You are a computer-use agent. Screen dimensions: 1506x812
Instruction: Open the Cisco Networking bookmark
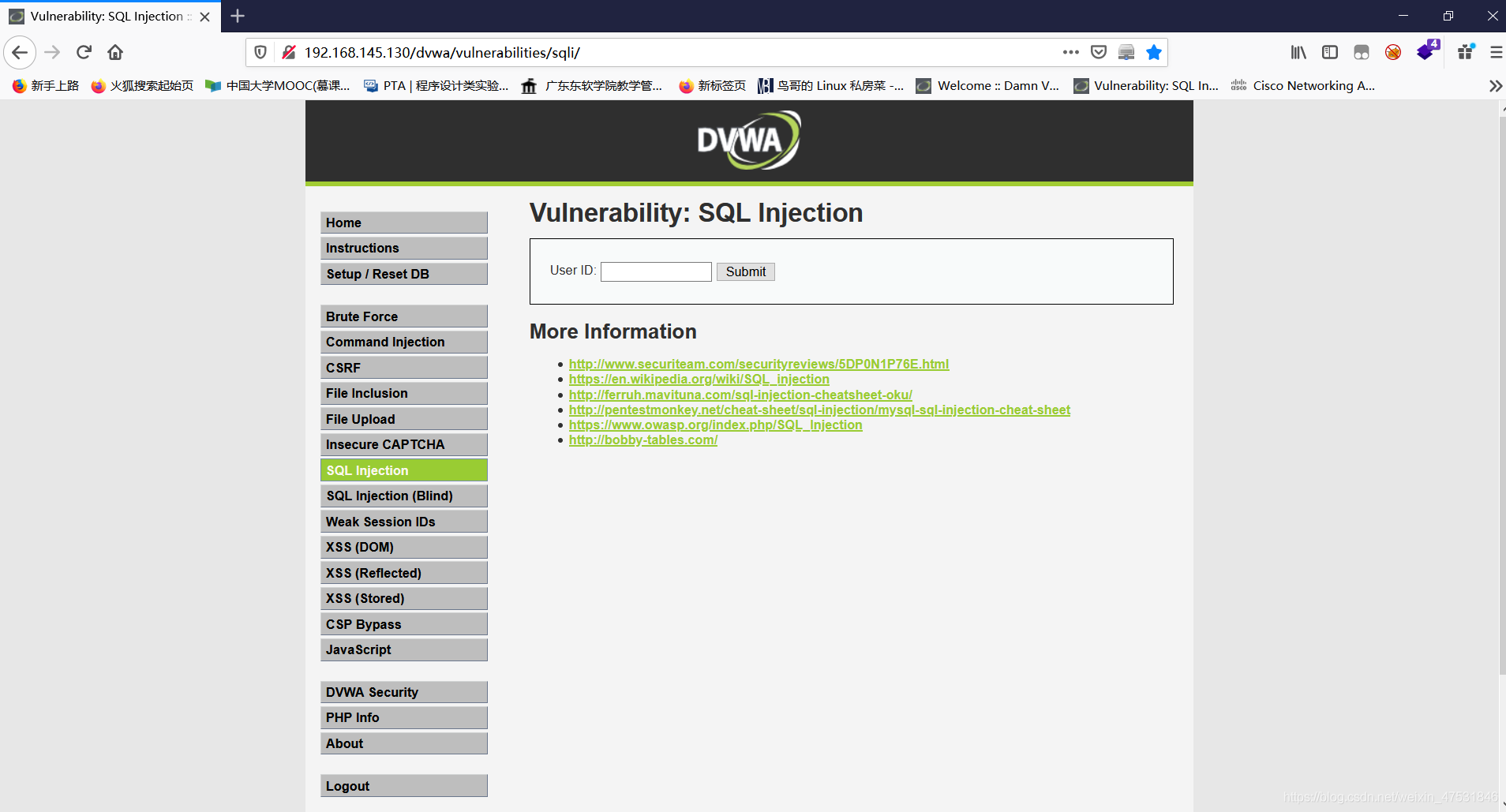pyautogui.click(x=1303, y=86)
